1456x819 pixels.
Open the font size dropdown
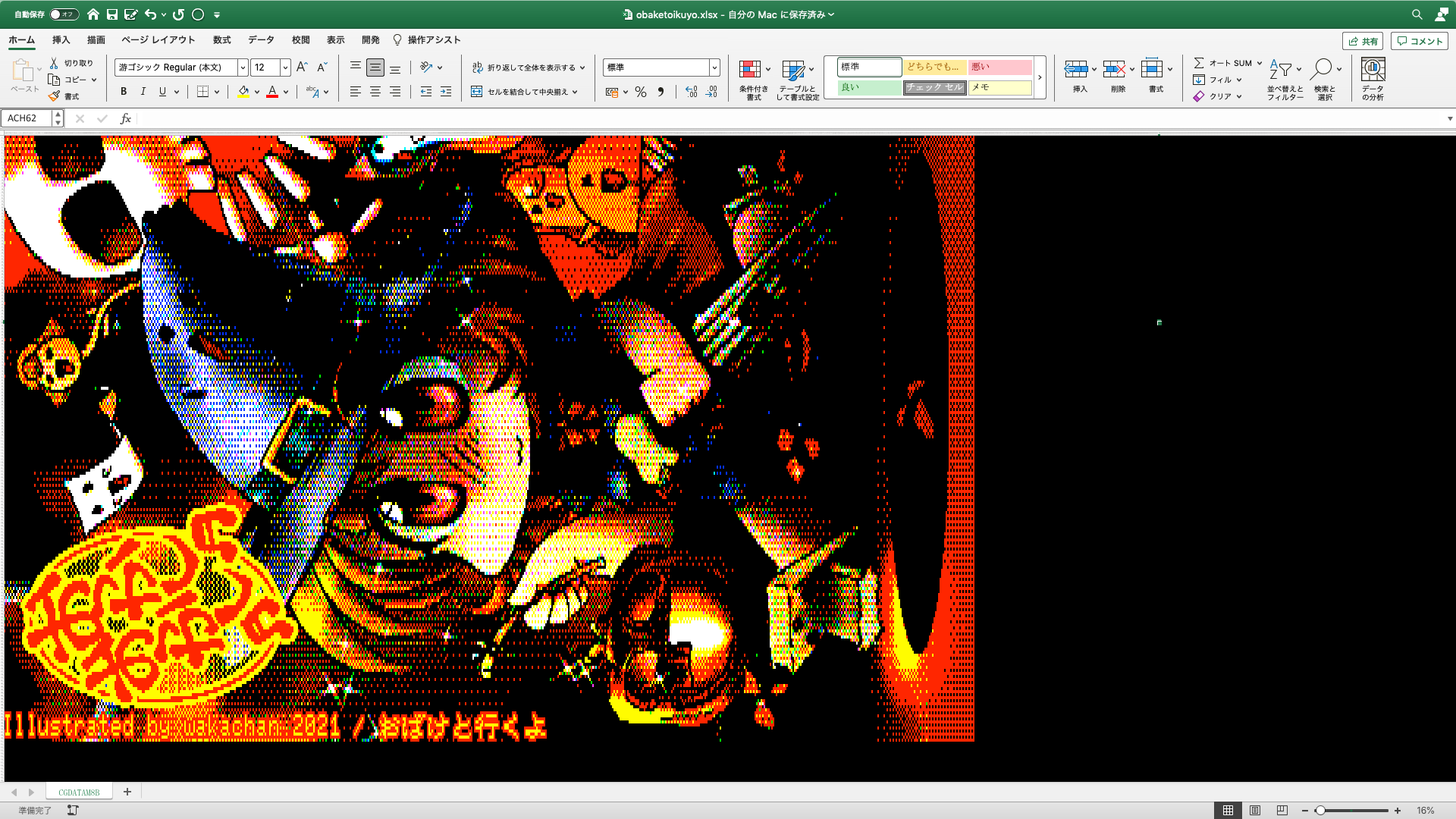tap(285, 67)
